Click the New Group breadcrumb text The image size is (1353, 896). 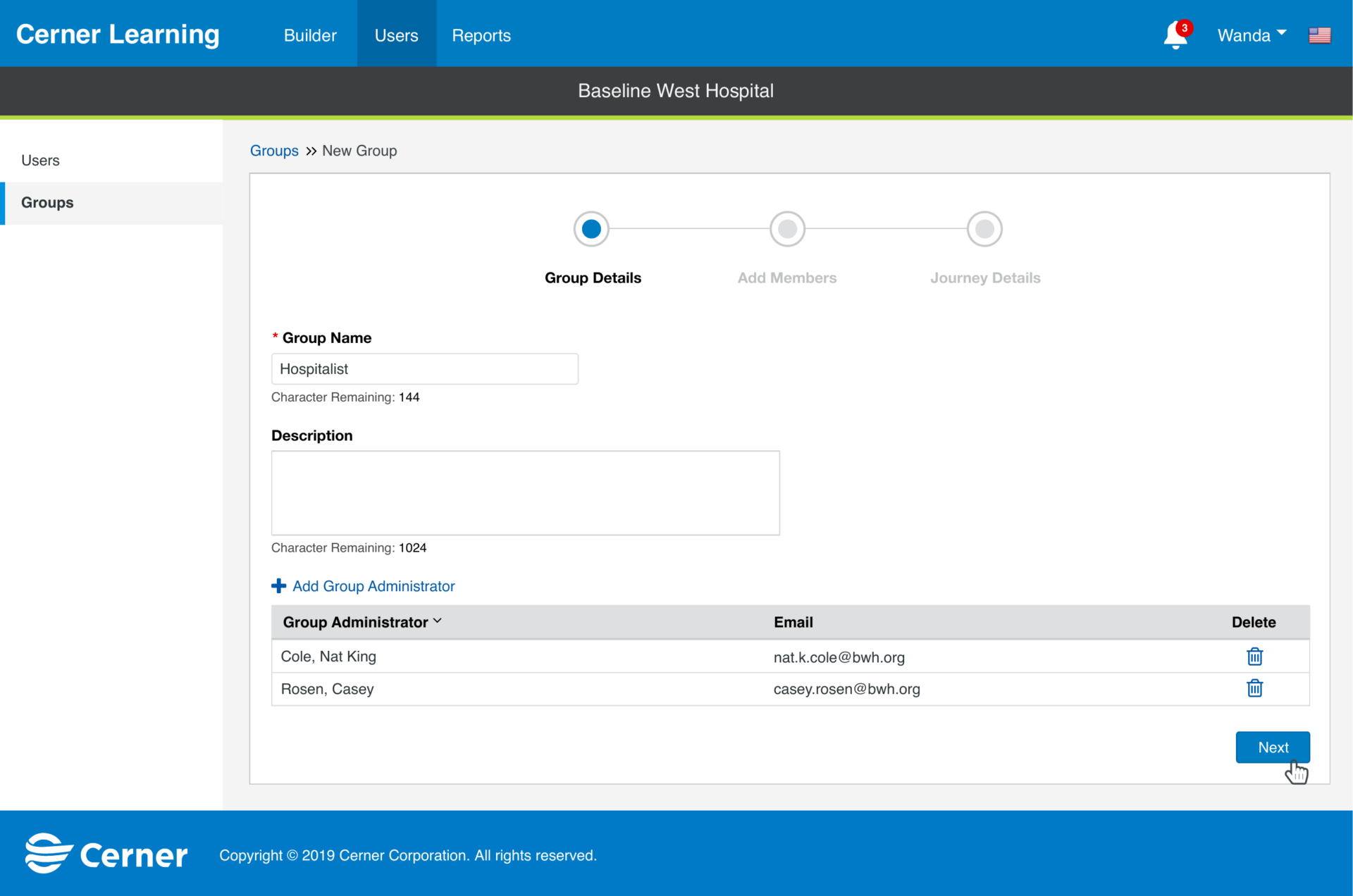[x=359, y=151]
